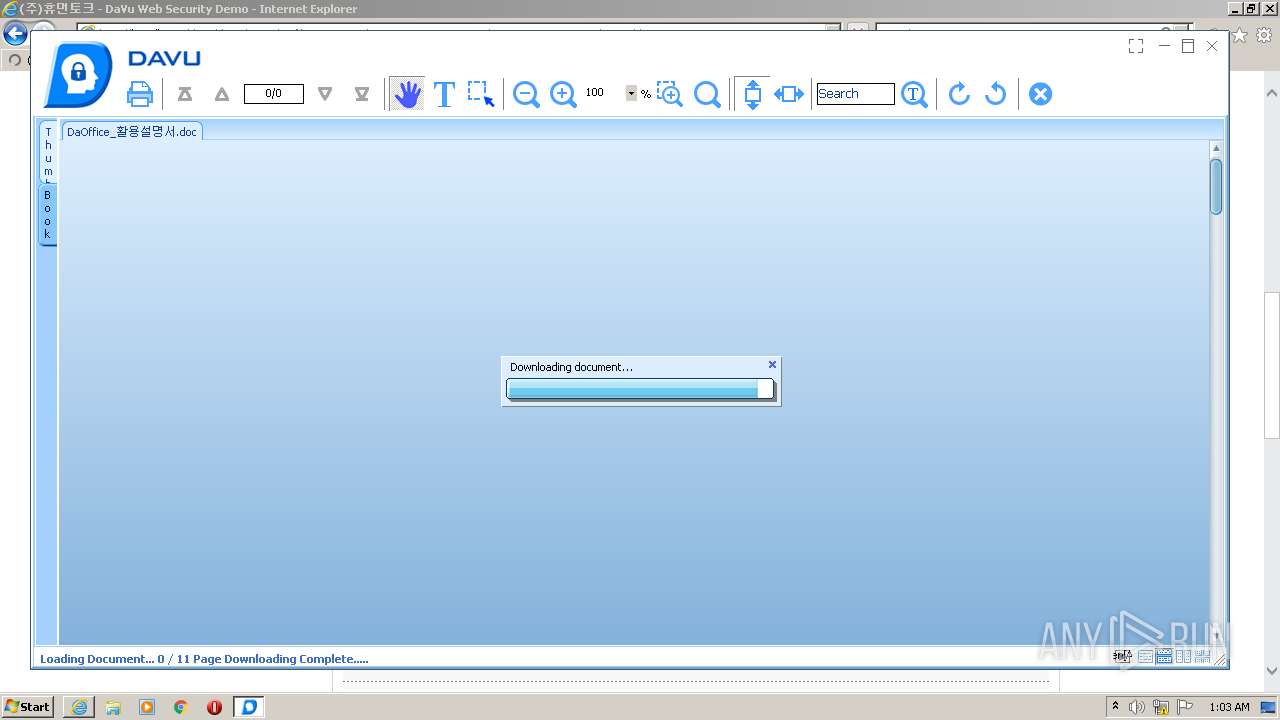The height and width of the screenshot is (720, 1280).
Task: Select the Text selection tool
Action: (x=444, y=94)
